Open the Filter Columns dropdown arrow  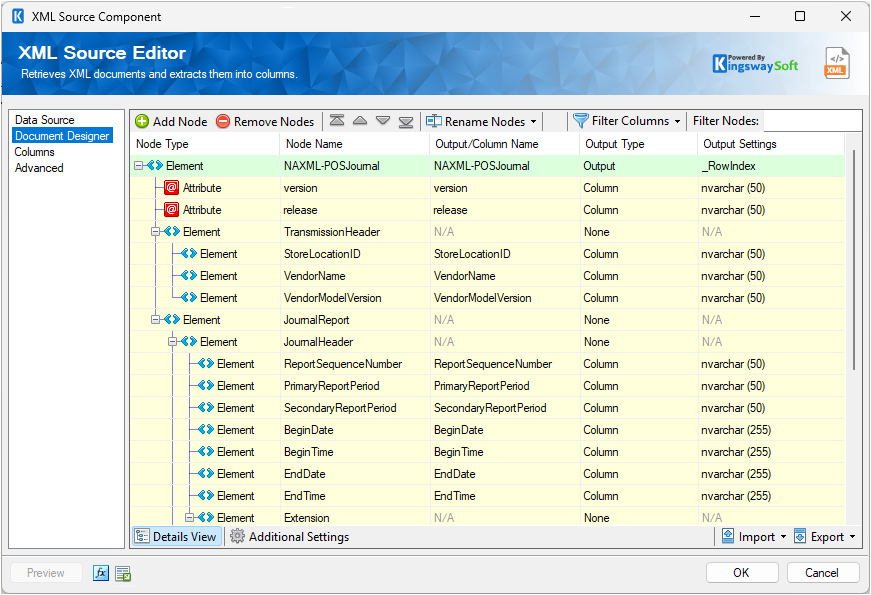[x=677, y=121]
